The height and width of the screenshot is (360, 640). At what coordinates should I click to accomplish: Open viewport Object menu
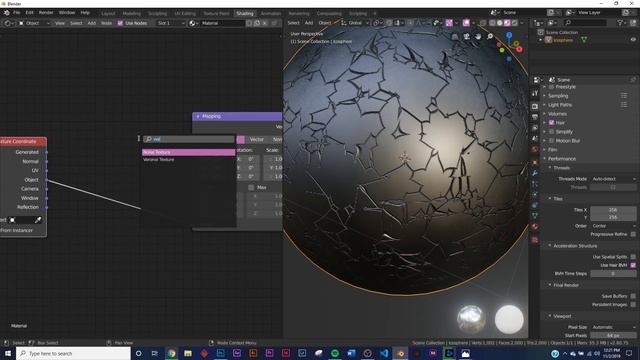[325, 23]
